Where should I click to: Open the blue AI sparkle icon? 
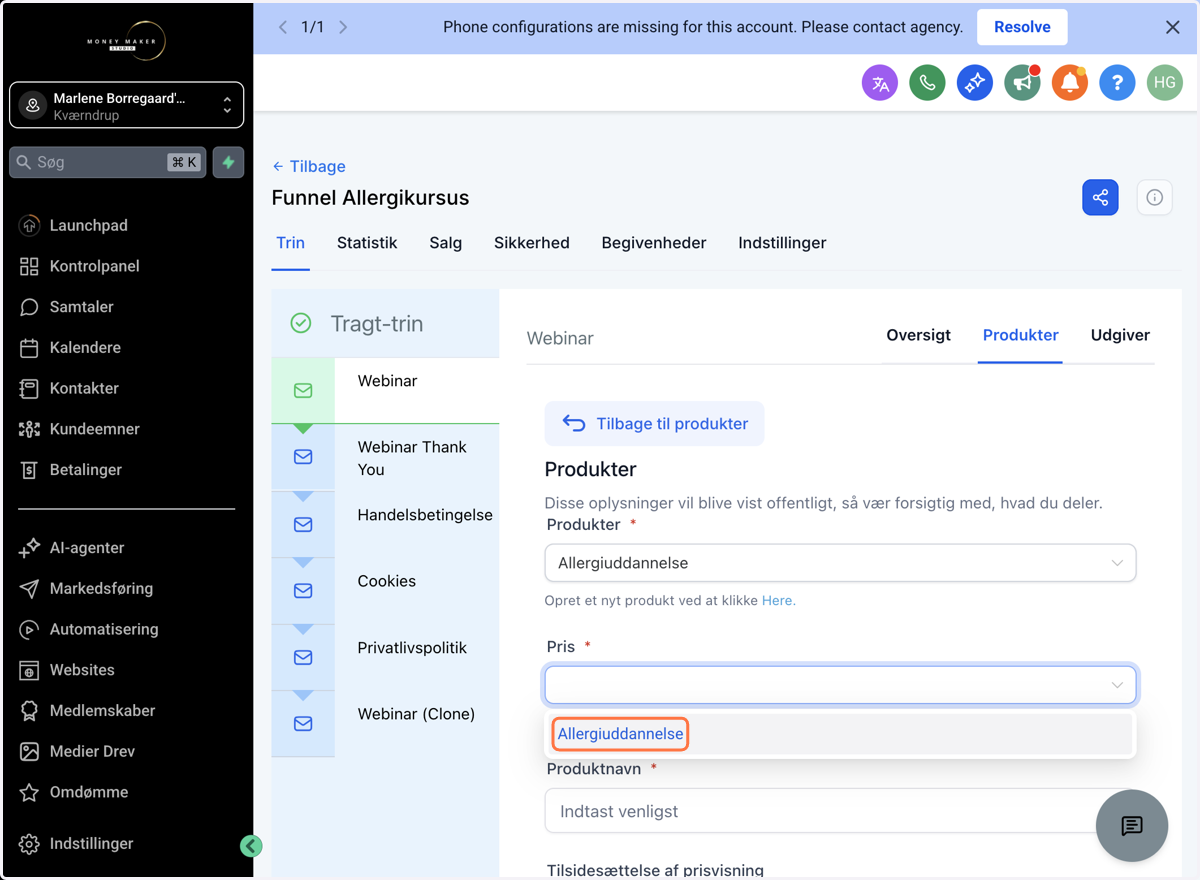[x=975, y=83]
